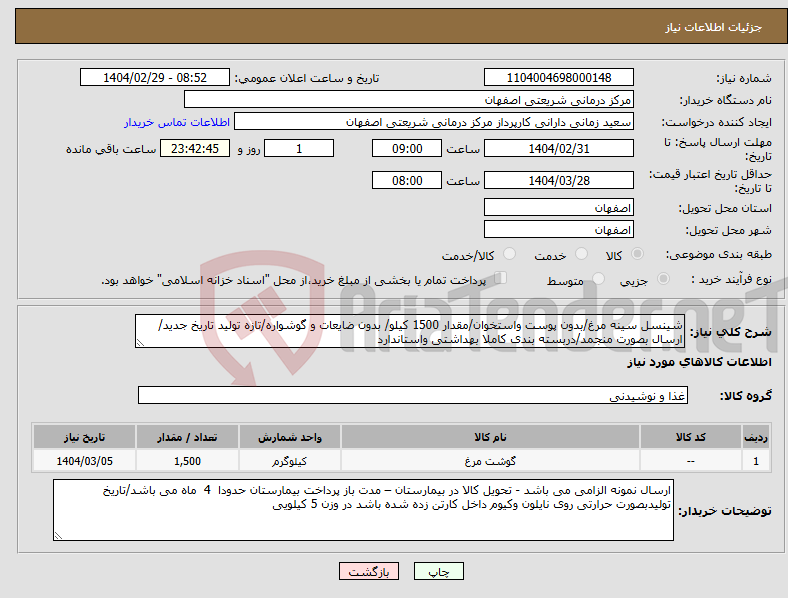788x598 pixels.
Task: Click the resize grip of buyer notes area
Action: [x=58, y=536]
